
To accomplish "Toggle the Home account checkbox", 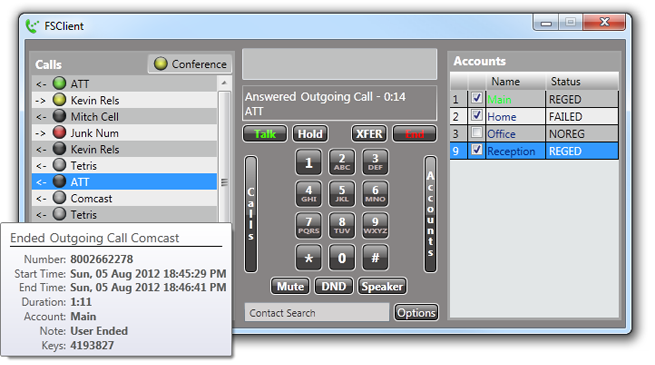I will coord(477,115).
